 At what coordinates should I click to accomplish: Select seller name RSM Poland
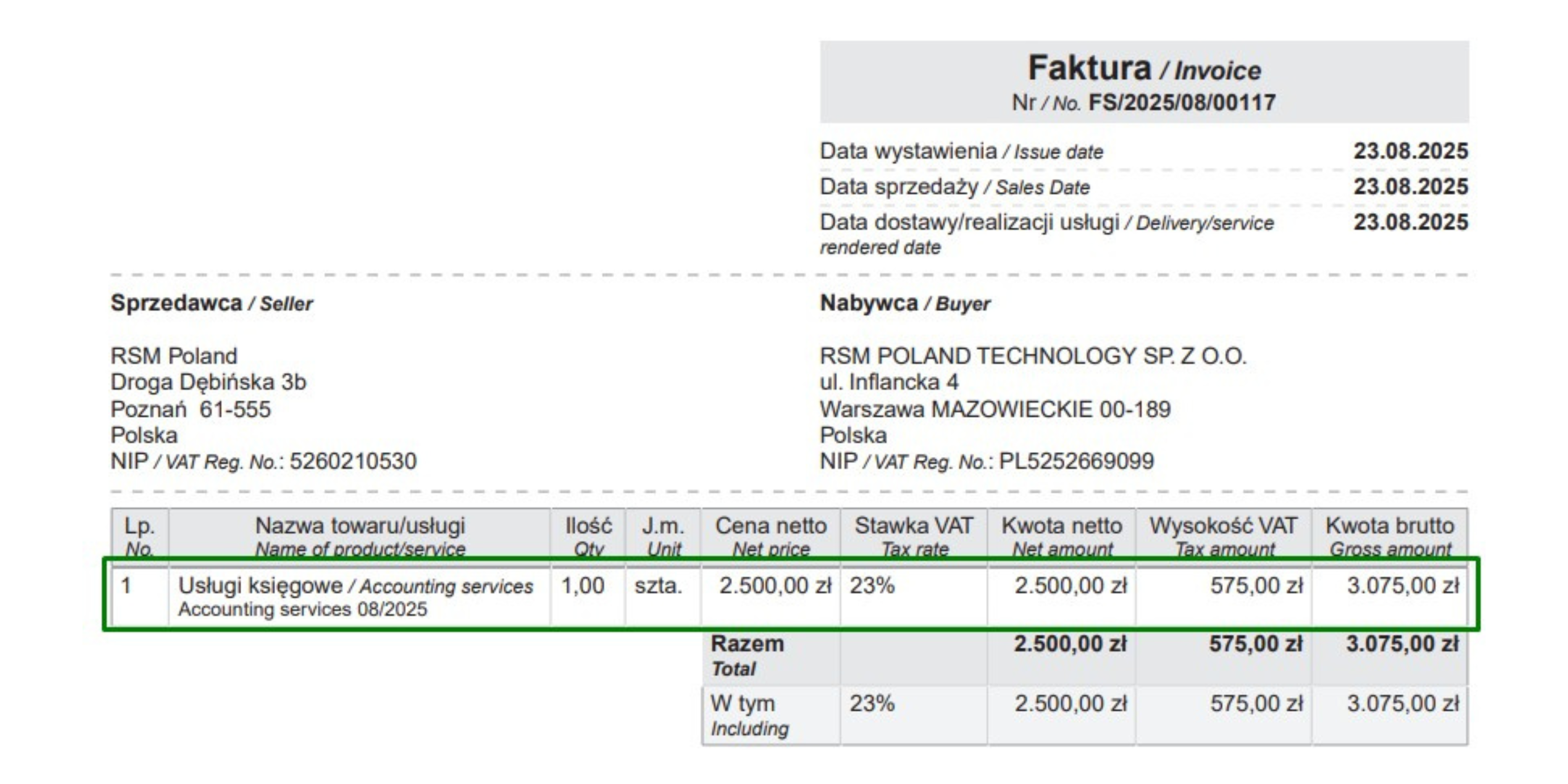(x=174, y=356)
